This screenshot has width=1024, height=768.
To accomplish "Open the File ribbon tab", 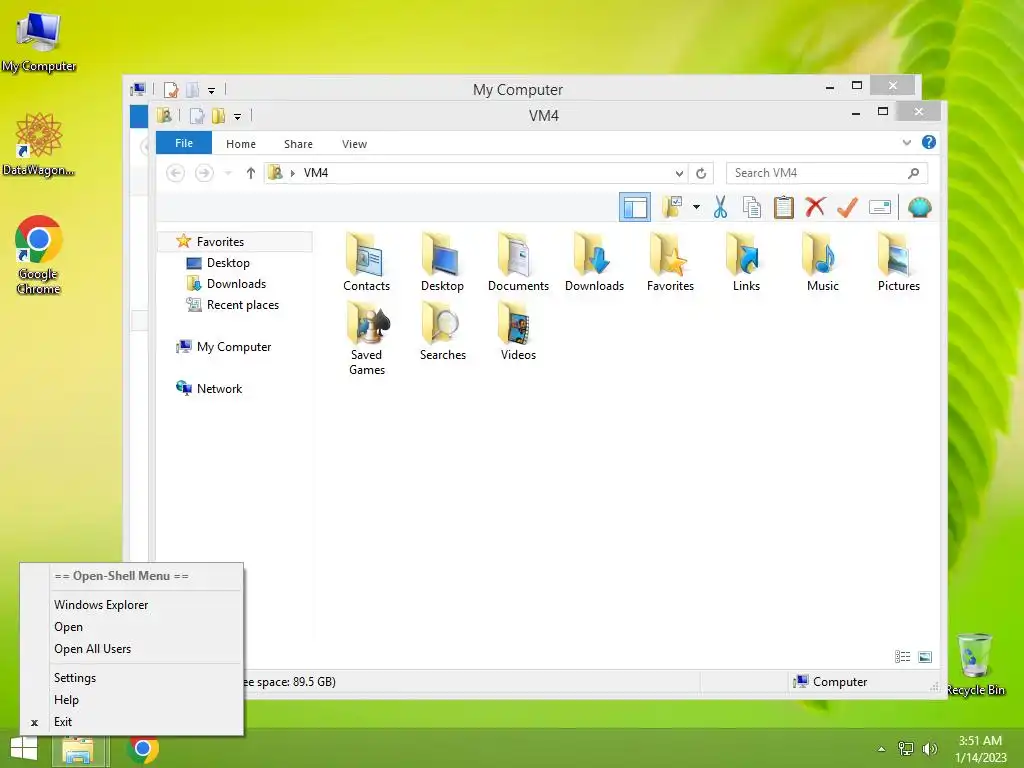I will pyautogui.click(x=184, y=143).
